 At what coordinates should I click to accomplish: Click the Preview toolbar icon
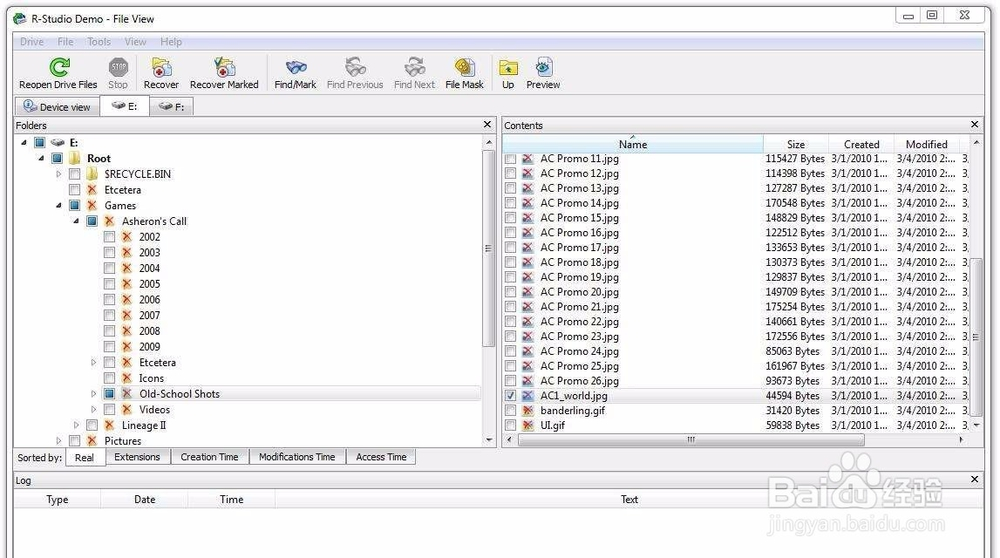[x=544, y=67]
